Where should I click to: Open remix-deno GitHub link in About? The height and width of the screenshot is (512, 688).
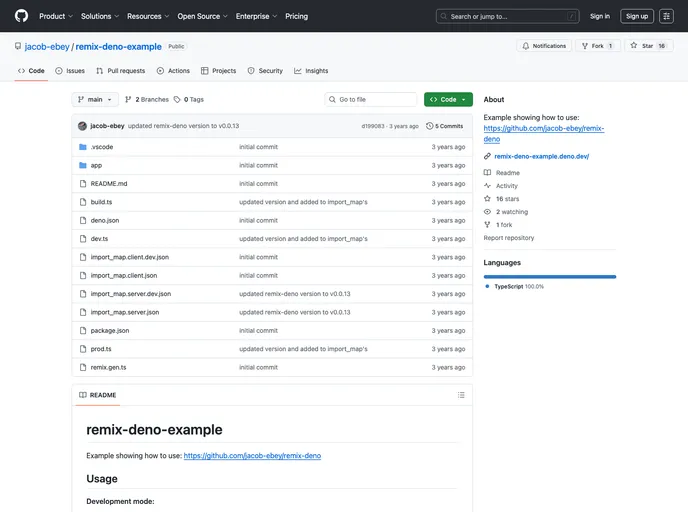[544, 133]
